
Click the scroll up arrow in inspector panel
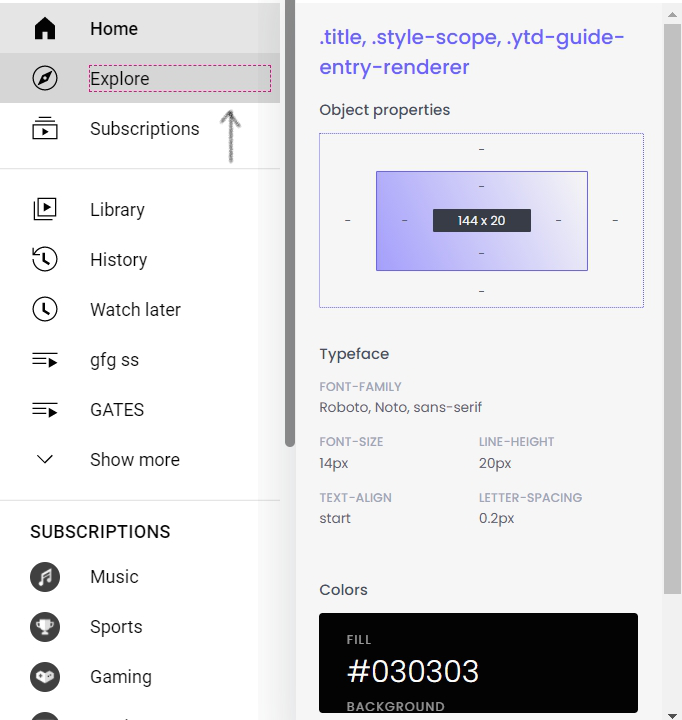(x=672, y=15)
